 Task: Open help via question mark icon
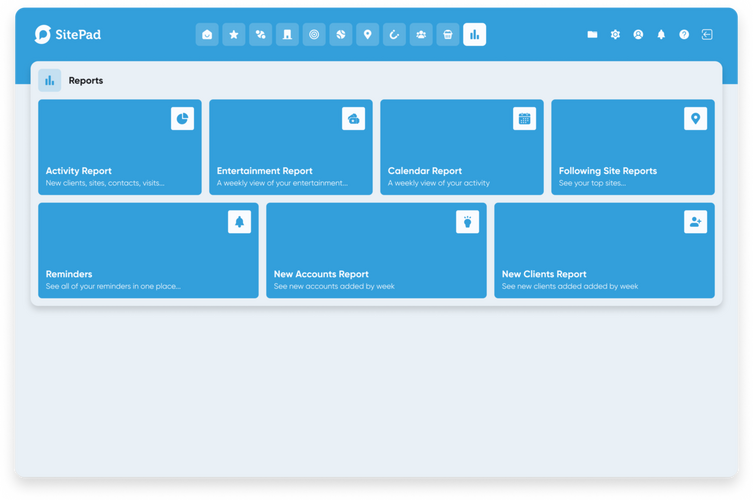coord(684,35)
